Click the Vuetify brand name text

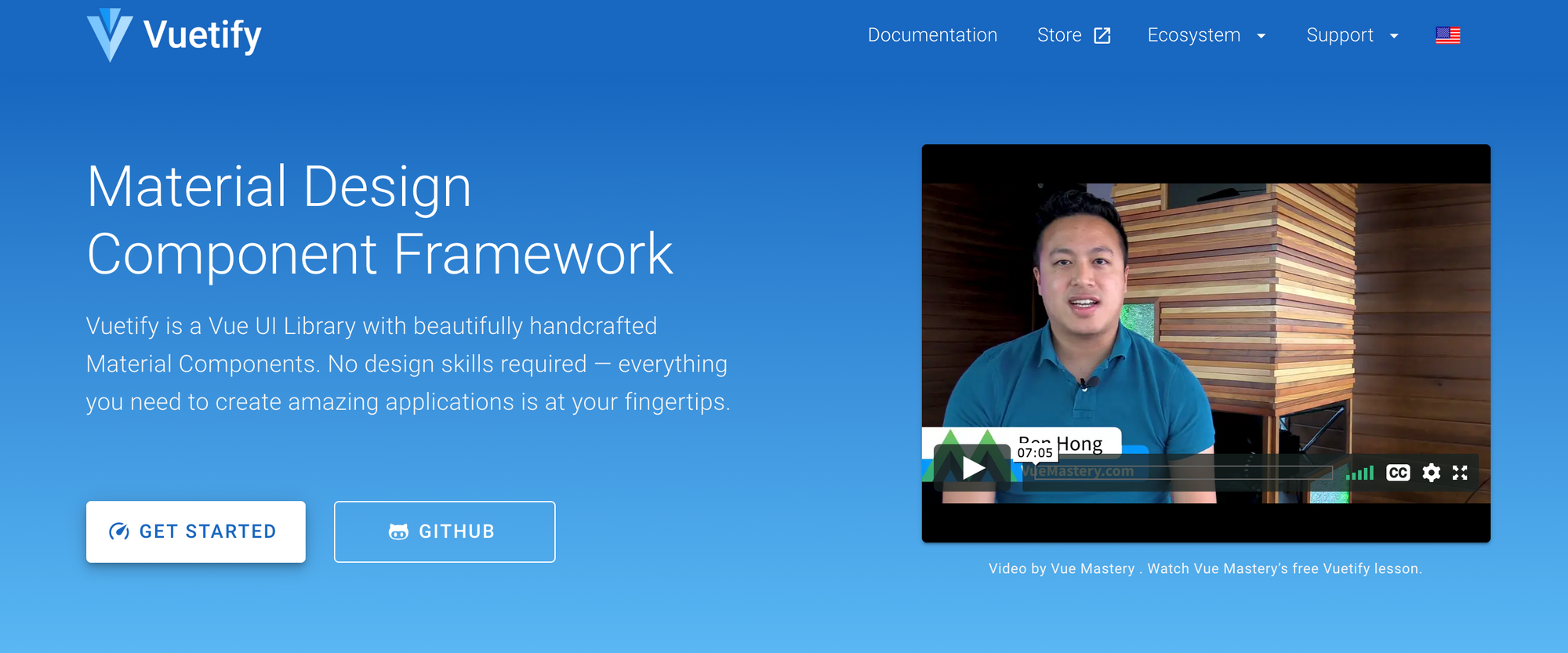pos(202,35)
